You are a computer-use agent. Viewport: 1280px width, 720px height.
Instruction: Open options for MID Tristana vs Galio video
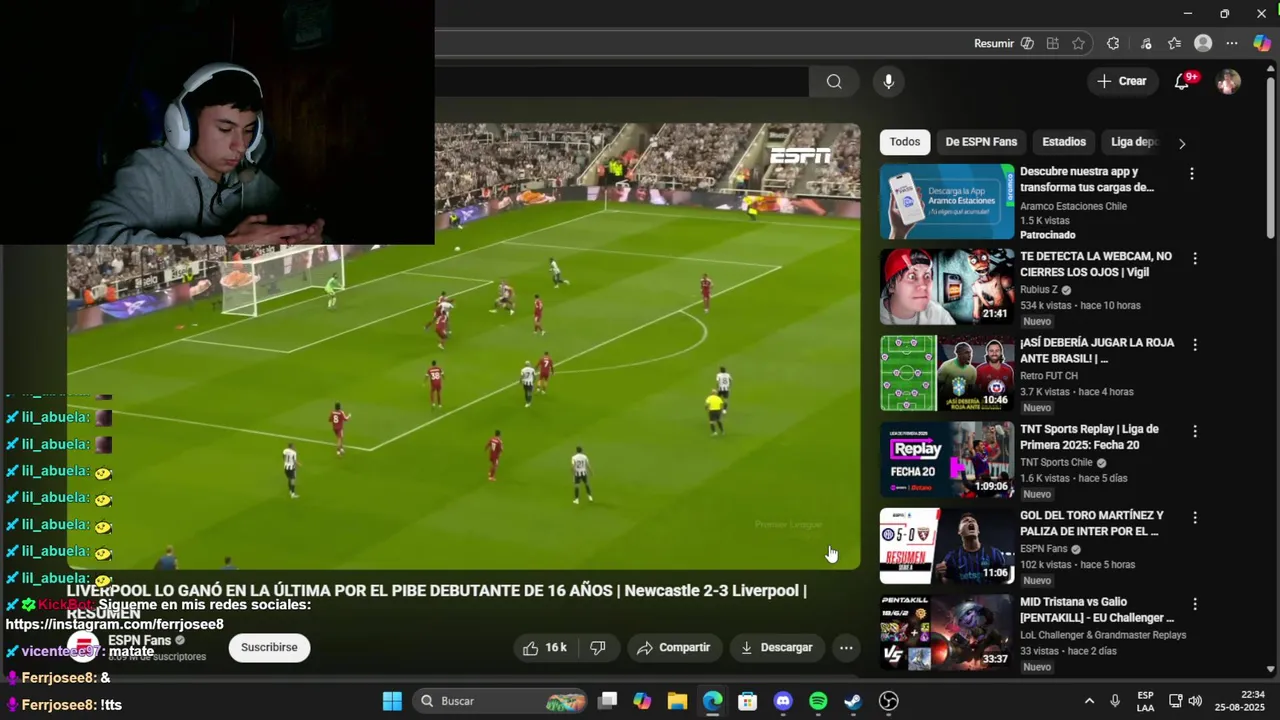[1194, 604]
